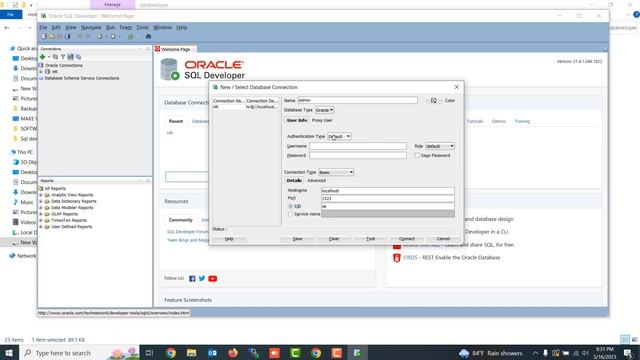Expand User Defined Reports node
640x360 pixels.
[x=41, y=227]
